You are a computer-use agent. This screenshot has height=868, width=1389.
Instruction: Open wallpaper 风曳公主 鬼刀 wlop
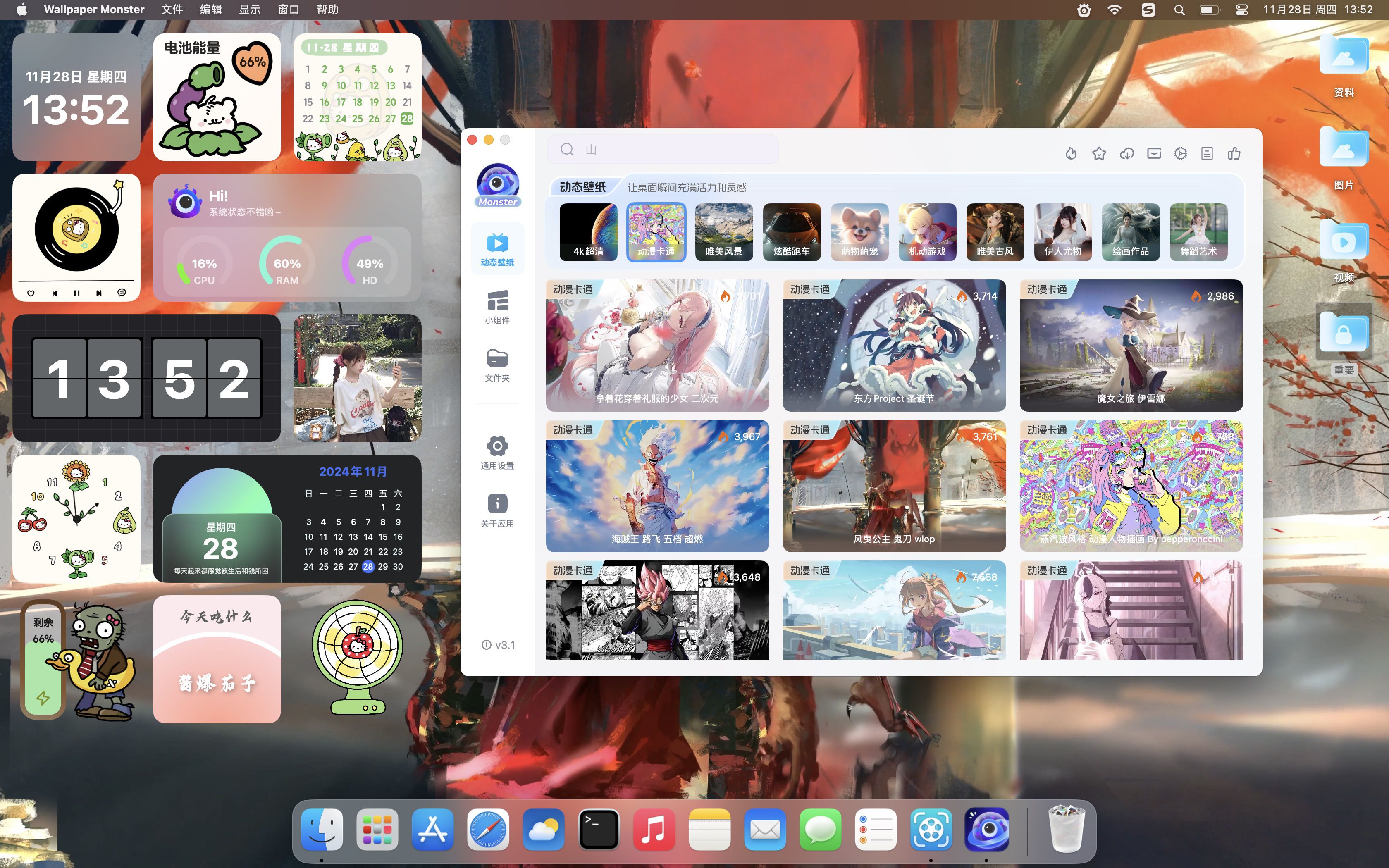[894, 486]
